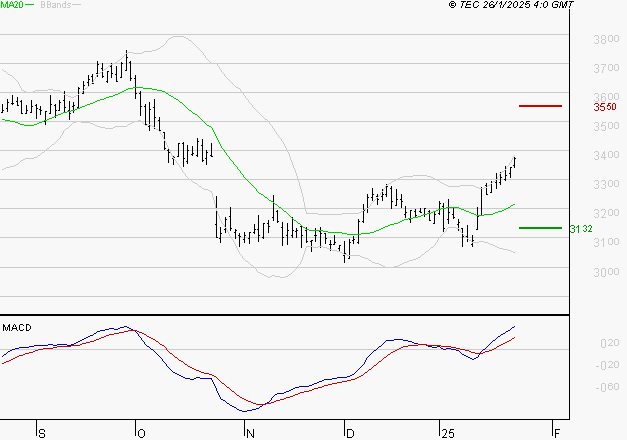Screen dimensions: 627x440
Task: Click the MACD panel label
Action: [17, 328]
